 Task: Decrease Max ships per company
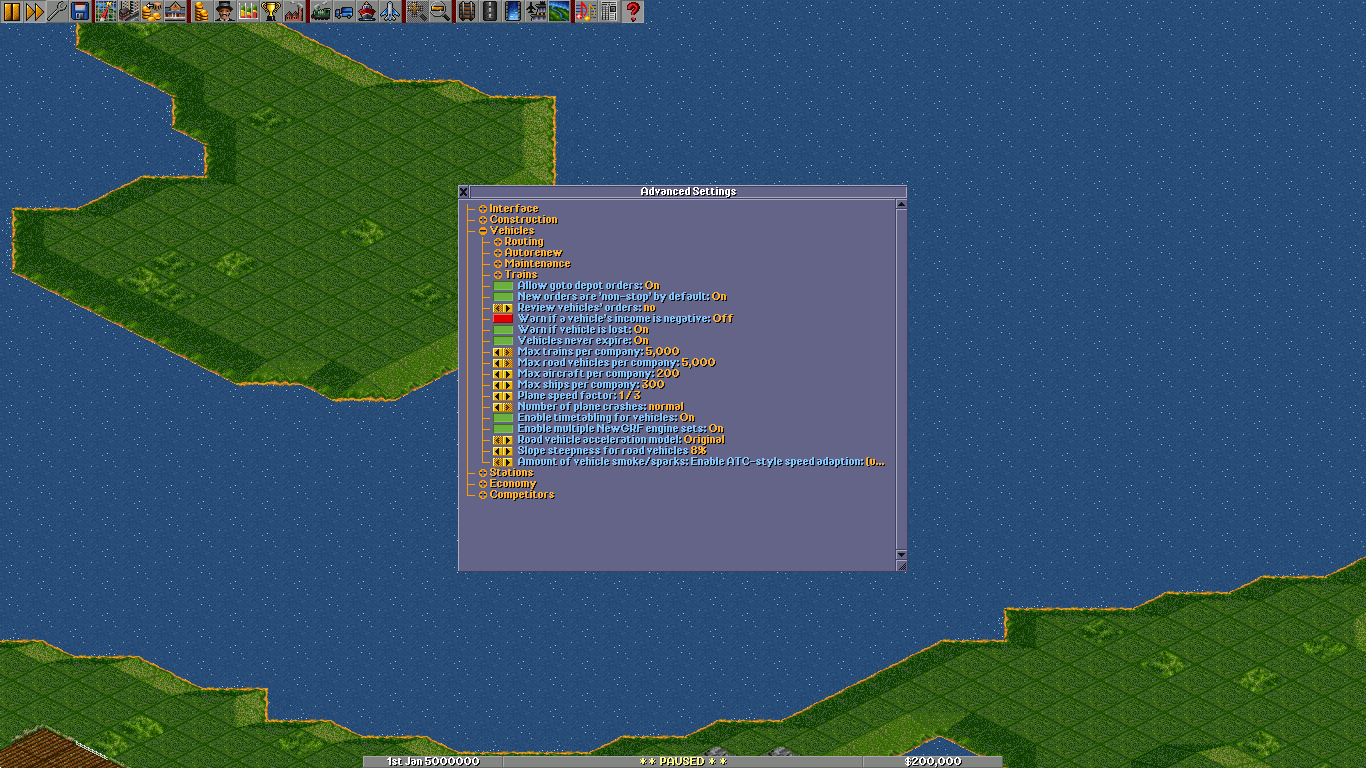pyautogui.click(x=498, y=385)
